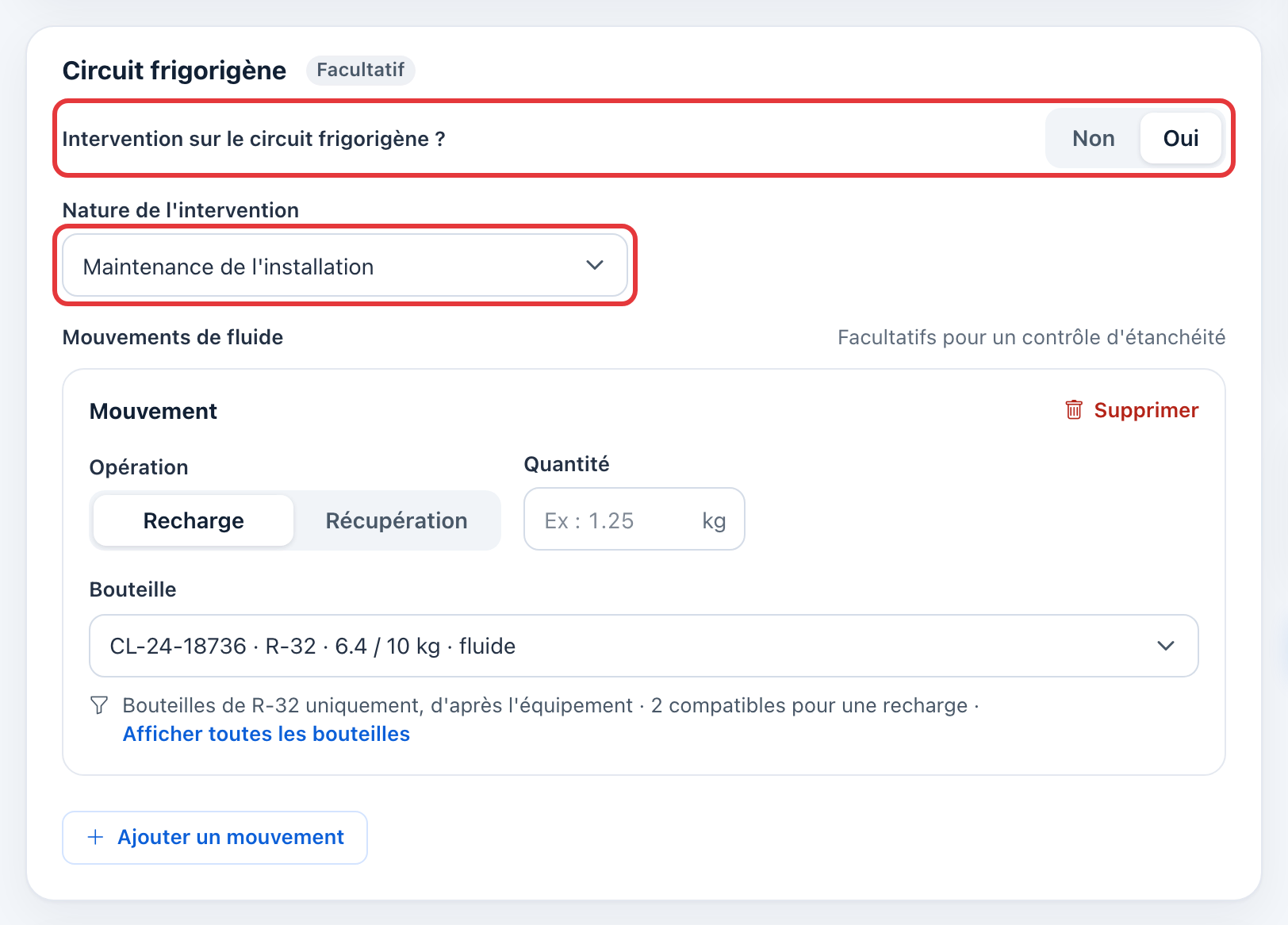
Task: Click Afficher toutes les bouteilles link
Action: (x=266, y=734)
